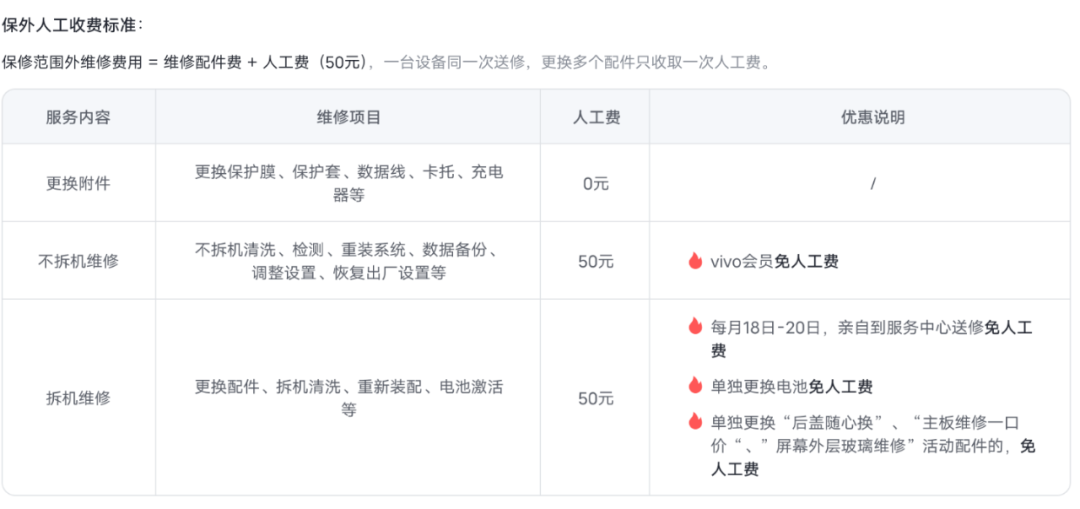Click the 人工费 column header
1080x509 pixels.
[x=596, y=117]
